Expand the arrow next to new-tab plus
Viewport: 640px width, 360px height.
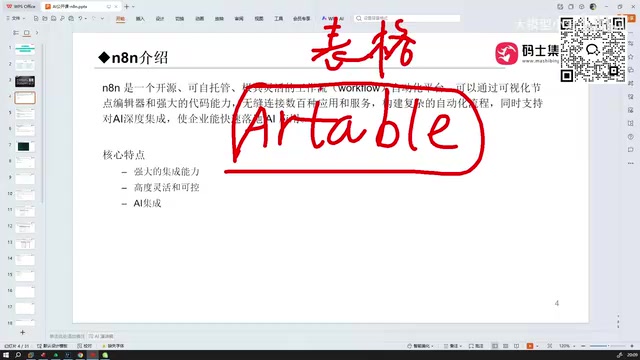click(133, 7)
